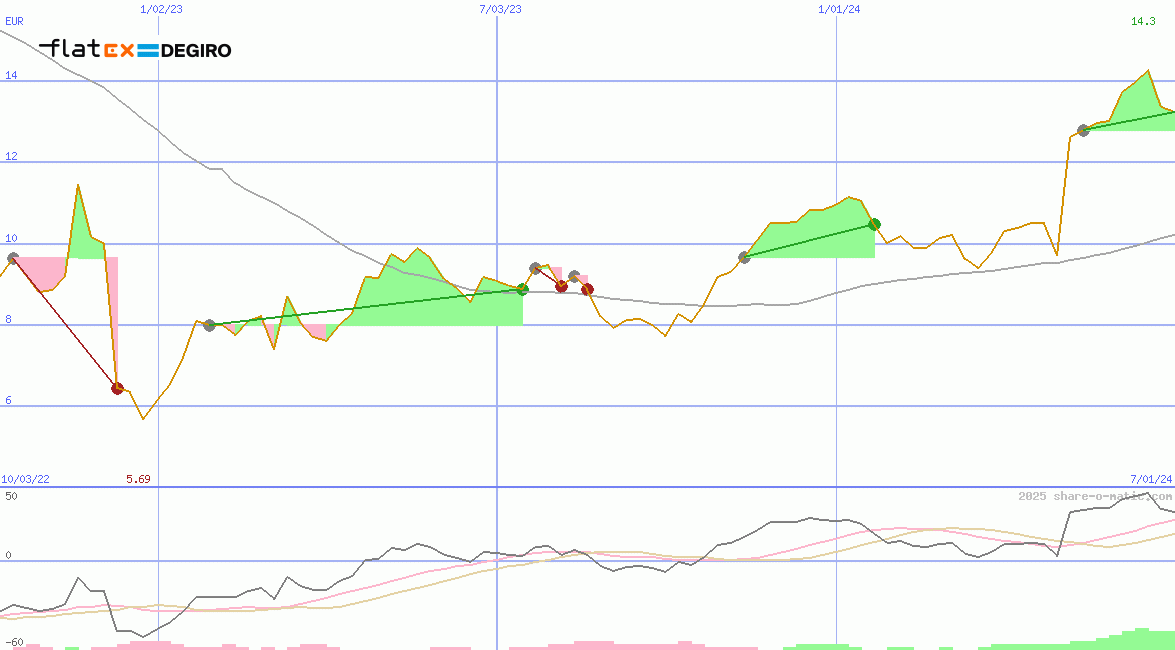Select the red marker ending the first downtrend line
Image resolution: width=1175 pixels, height=650 pixels.
pos(117,388)
